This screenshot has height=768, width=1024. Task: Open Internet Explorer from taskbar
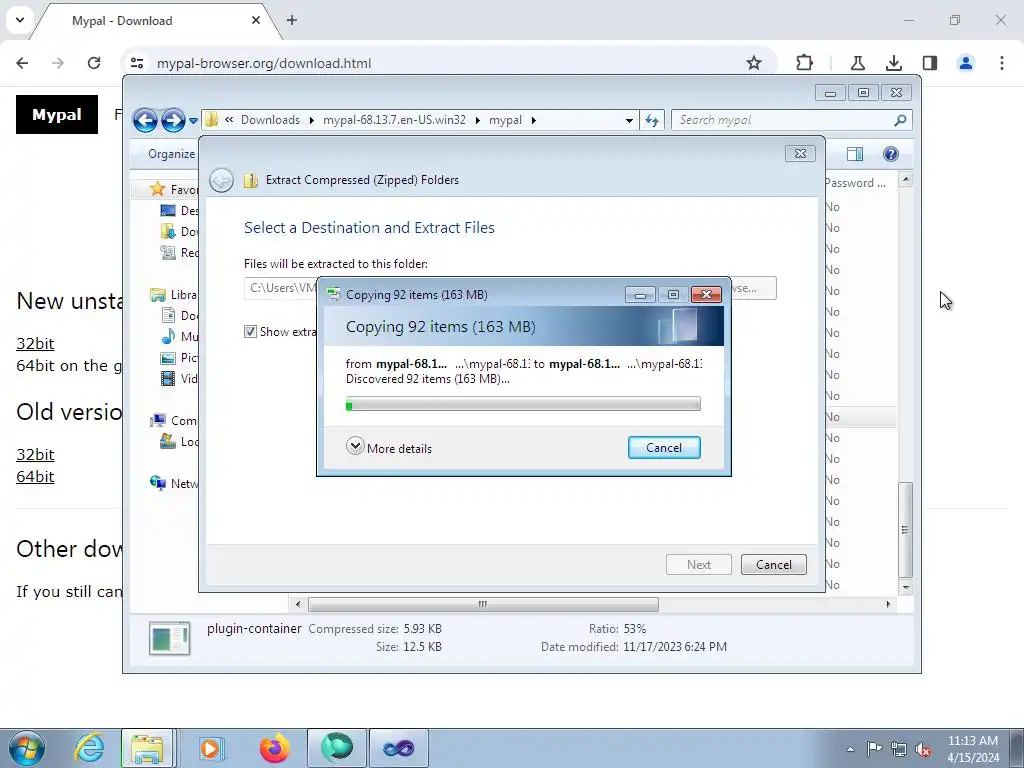click(89, 748)
